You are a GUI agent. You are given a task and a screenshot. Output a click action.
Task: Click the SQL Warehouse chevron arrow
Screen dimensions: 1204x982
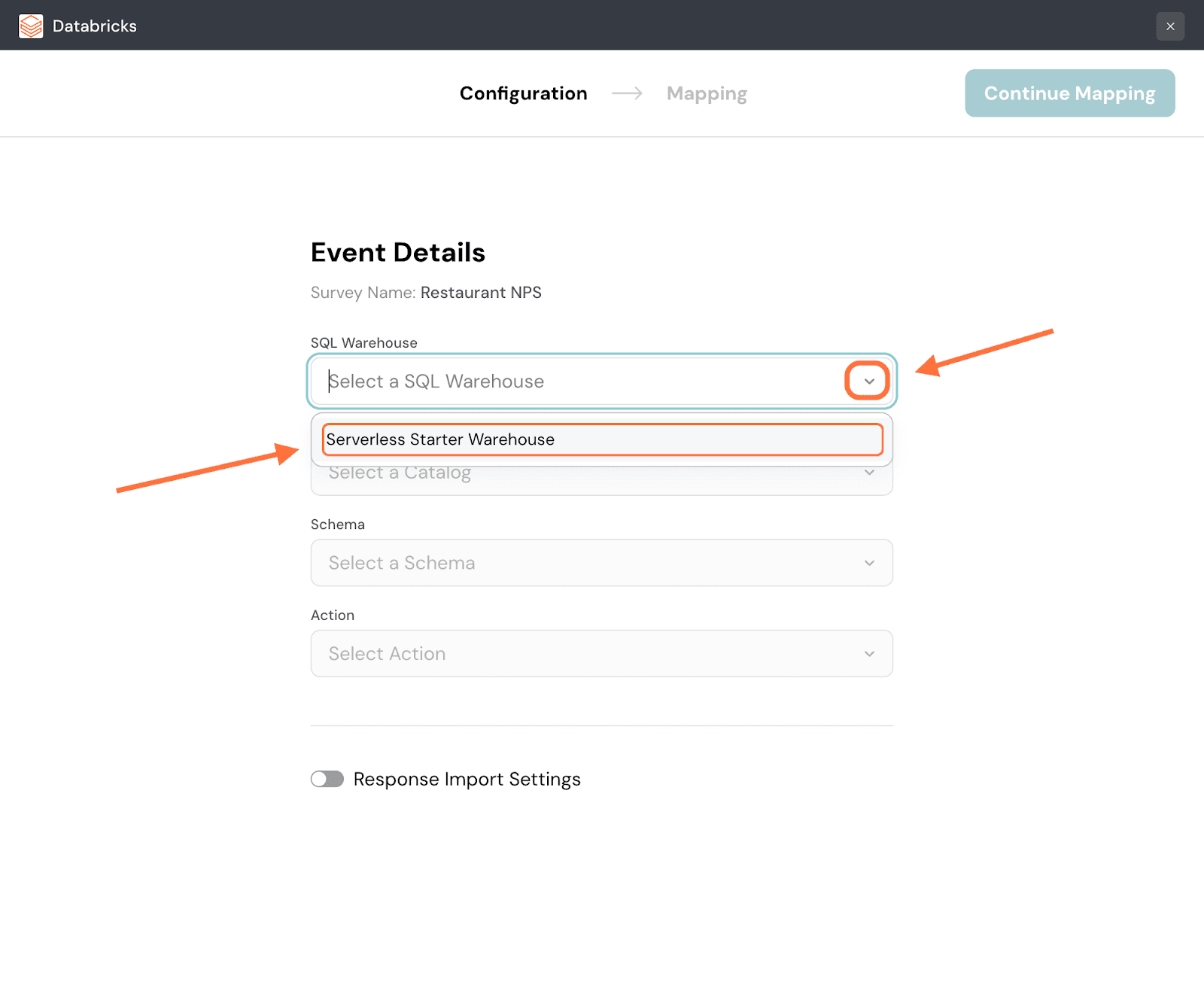pos(868,382)
